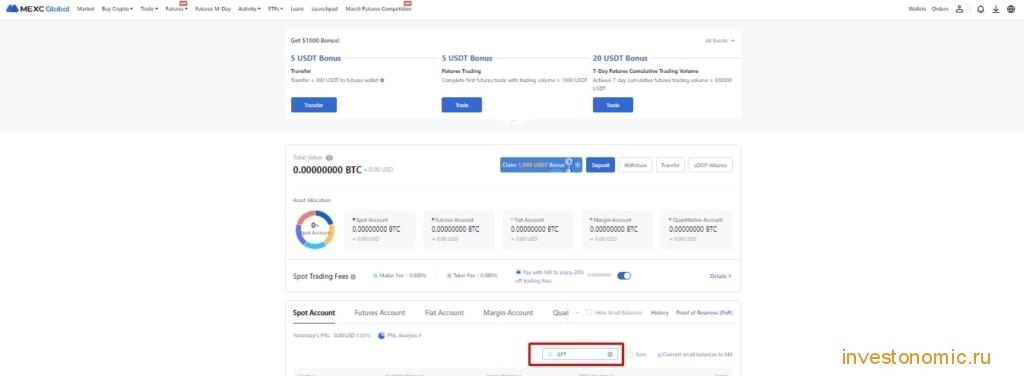
Task: Click the white Transfer button
Action: 670,165
